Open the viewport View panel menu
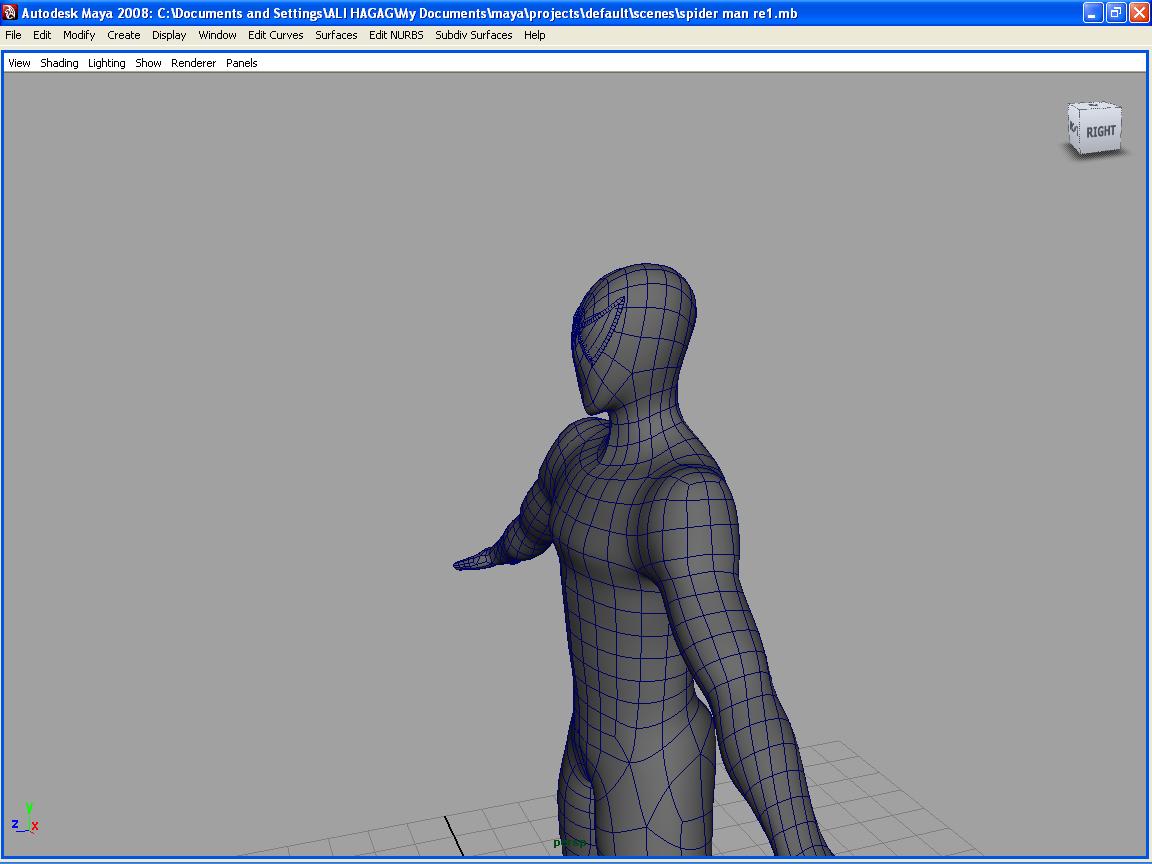Image resolution: width=1152 pixels, height=864 pixels. click(x=19, y=63)
